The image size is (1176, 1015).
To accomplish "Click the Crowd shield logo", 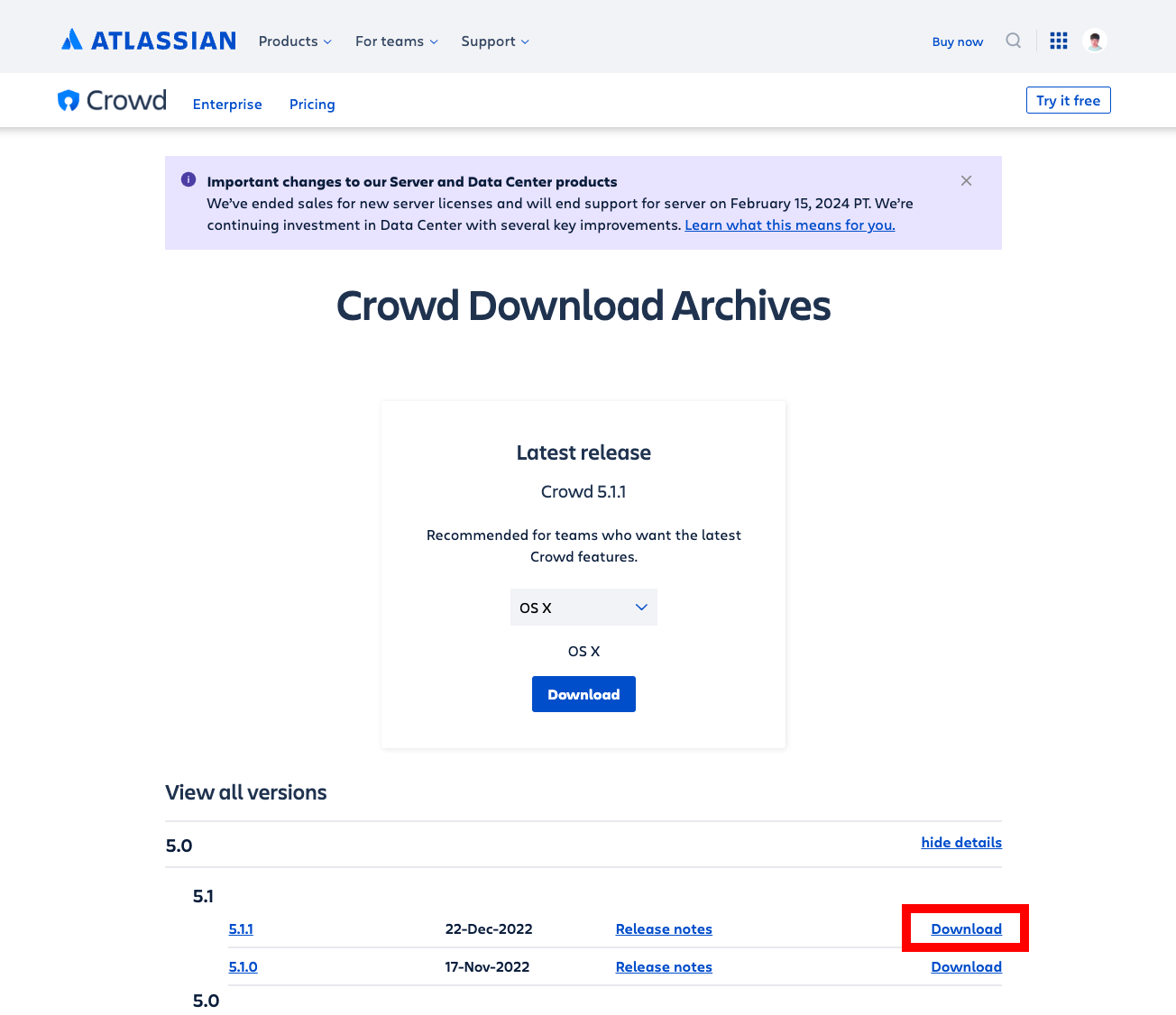I will tap(113, 100).
